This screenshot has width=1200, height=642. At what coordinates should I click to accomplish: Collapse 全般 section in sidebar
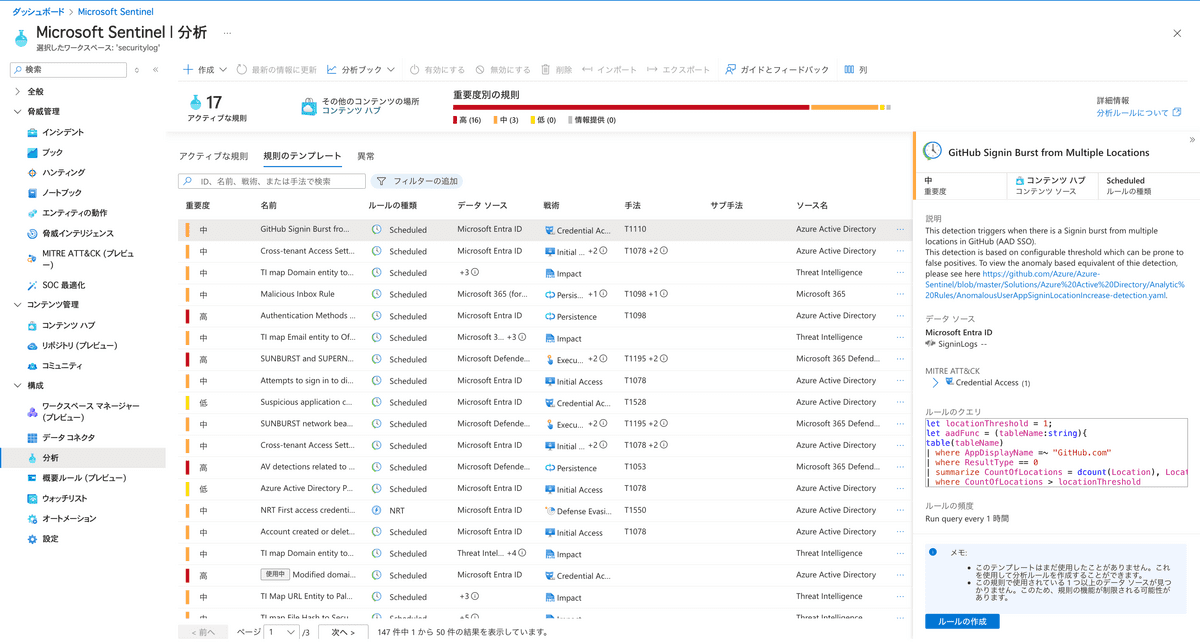(x=17, y=91)
